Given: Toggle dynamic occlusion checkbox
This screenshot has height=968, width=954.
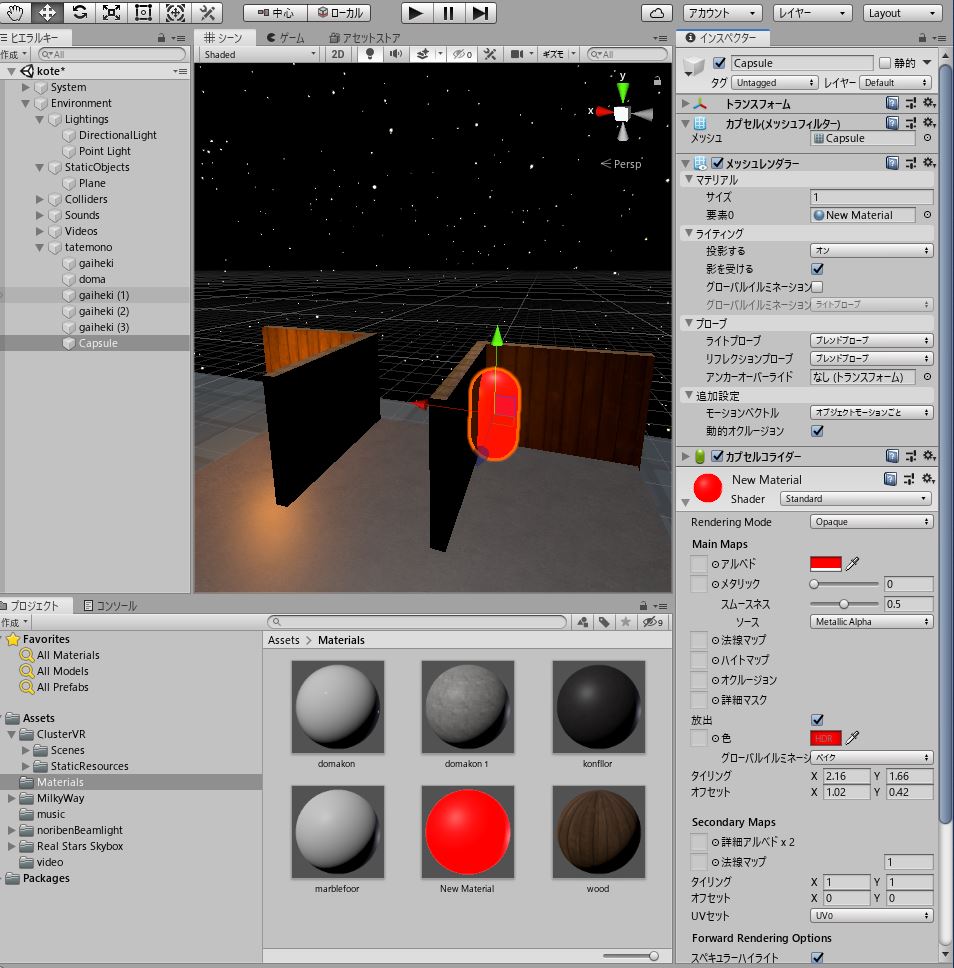Looking at the screenshot, I should click(x=818, y=431).
